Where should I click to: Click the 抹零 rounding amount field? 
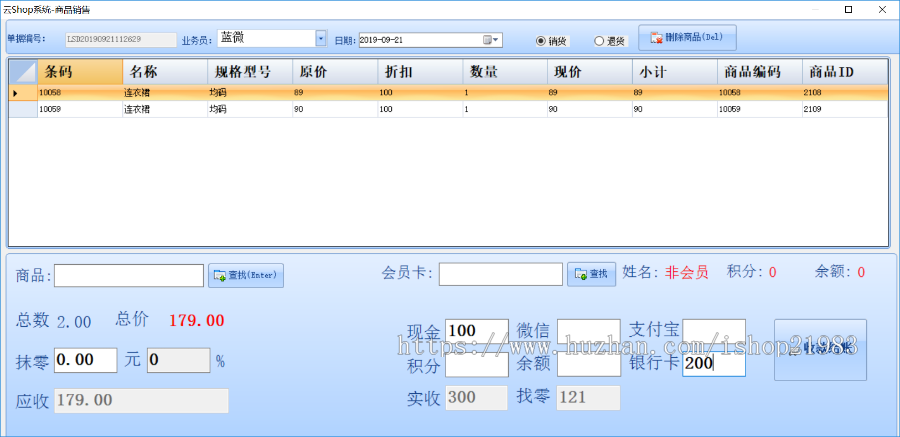tap(87, 360)
